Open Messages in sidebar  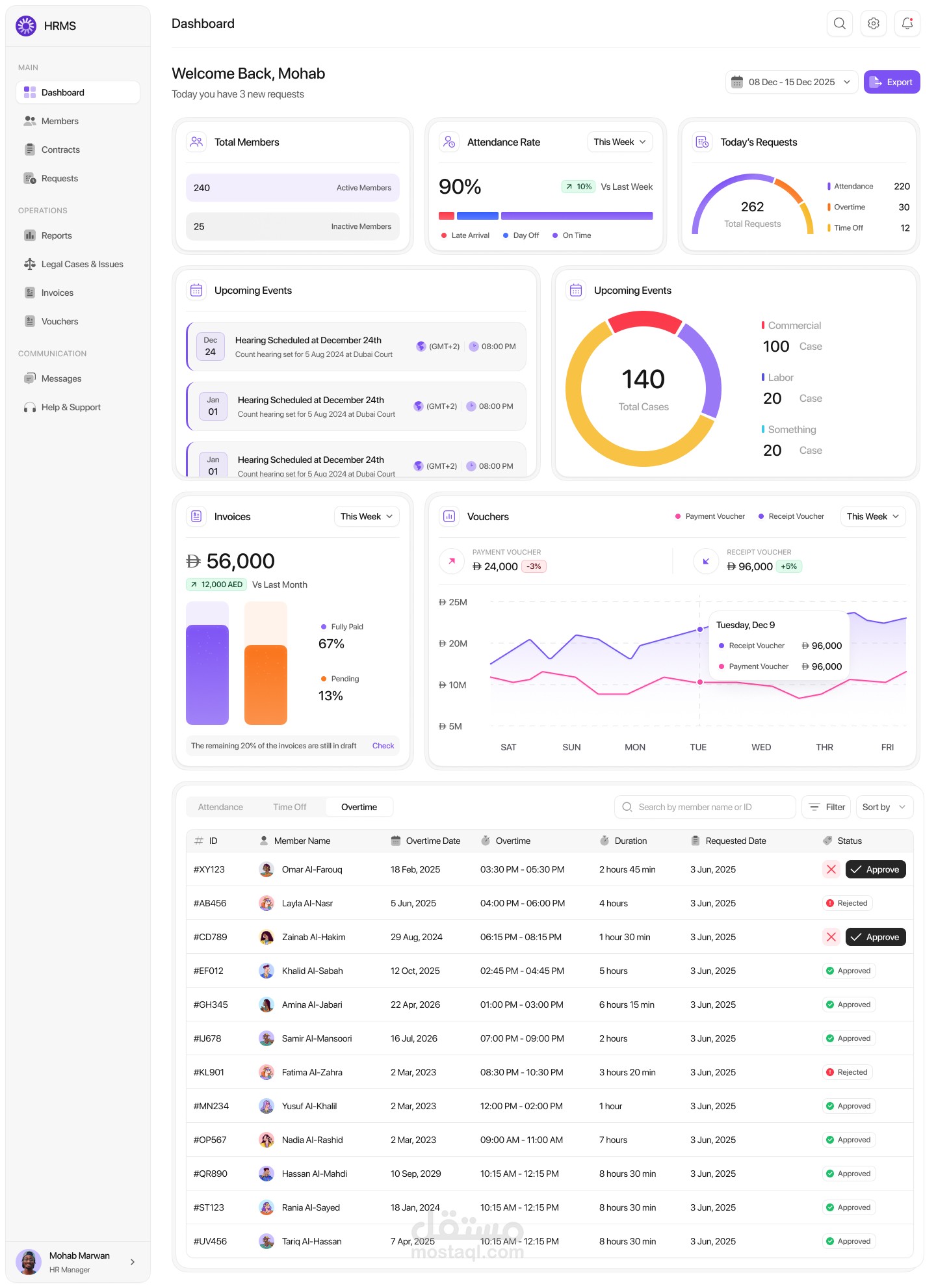pos(78,378)
